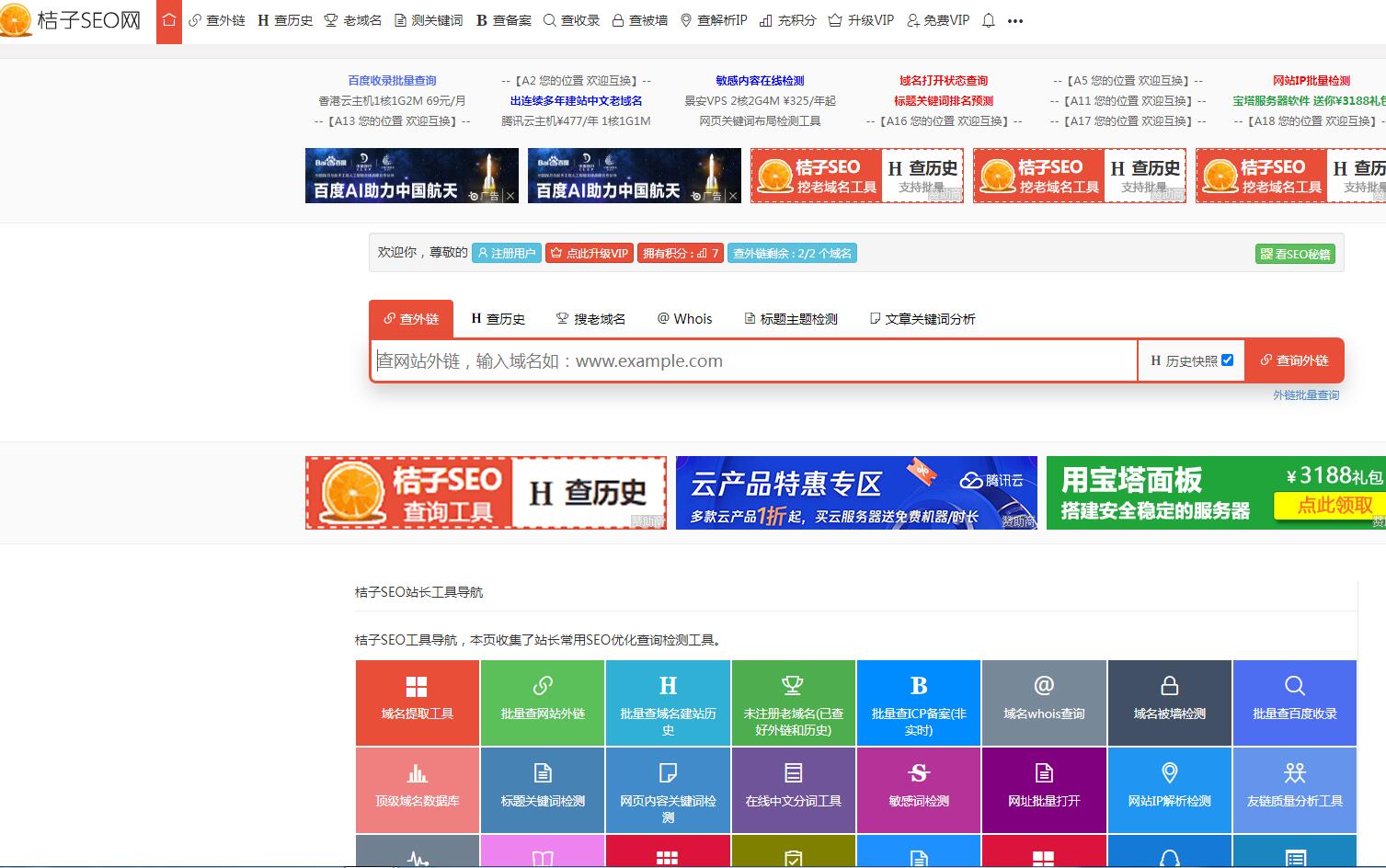1386x868 pixels.
Task: Click 测关键词 in the top navigation
Action: pos(429,20)
